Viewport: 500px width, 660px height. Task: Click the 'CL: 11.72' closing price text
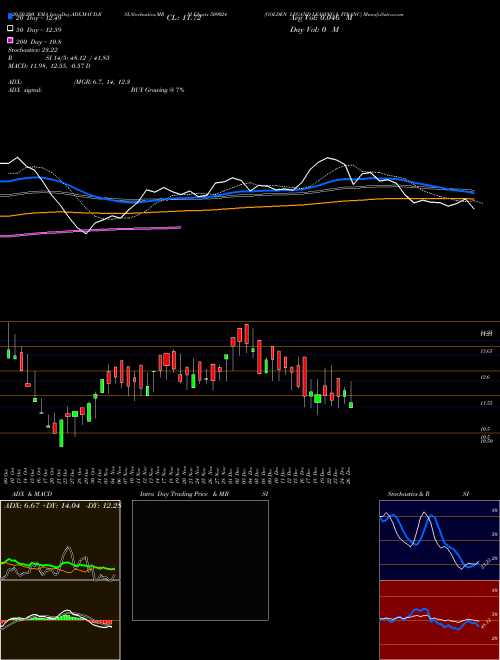[184, 18]
